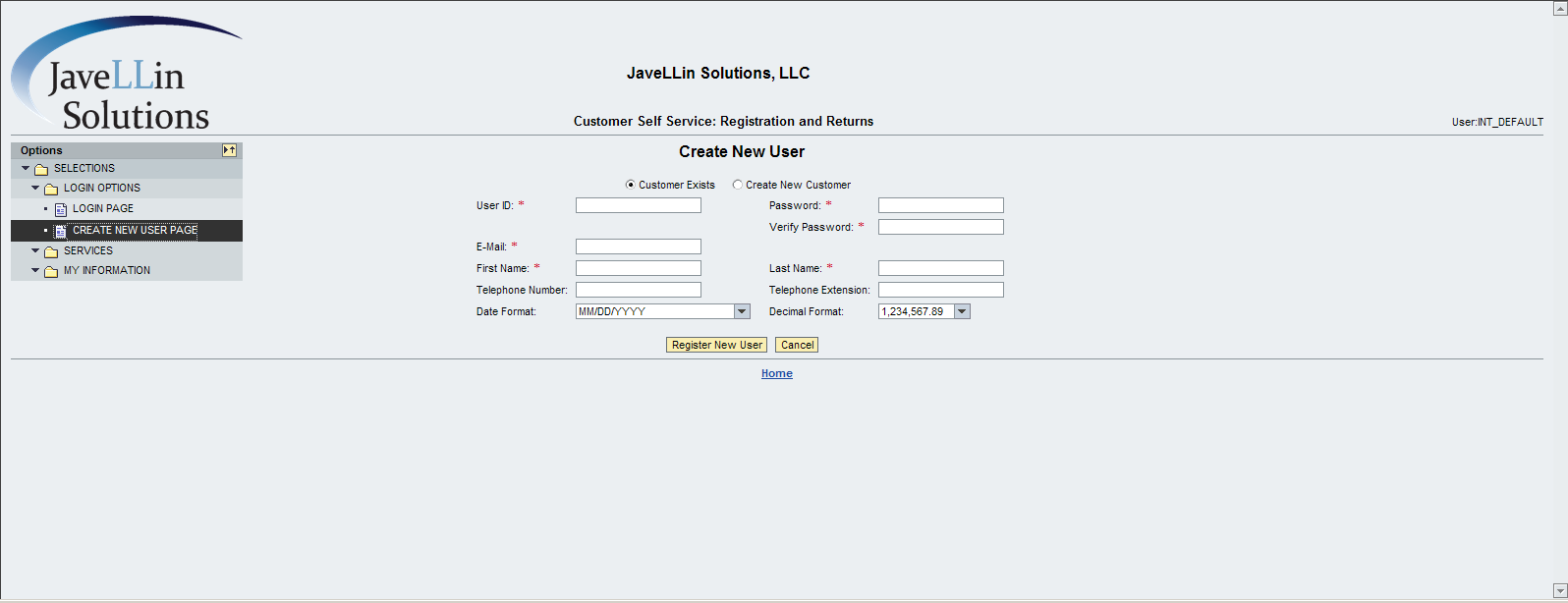
Task: Click into the User ID field
Action: pos(639,205)
